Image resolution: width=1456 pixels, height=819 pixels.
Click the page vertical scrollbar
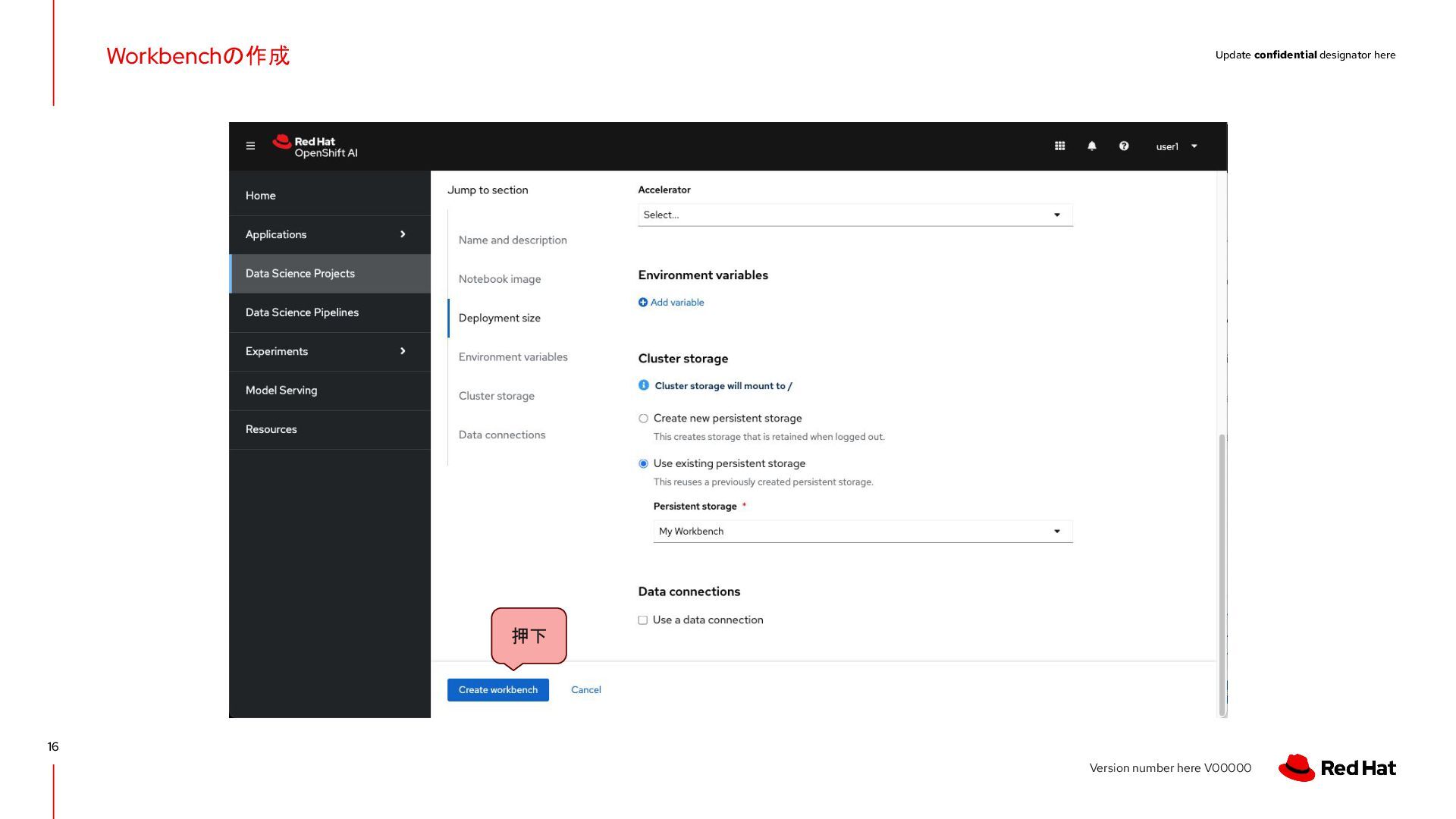pos(1222,575)
